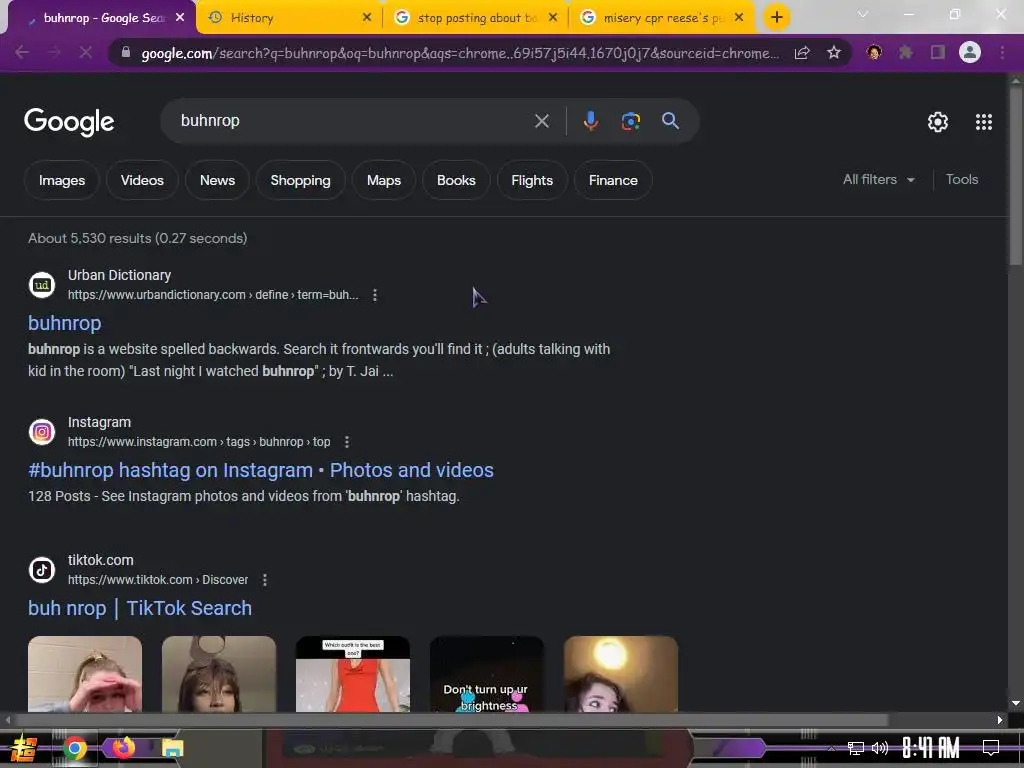Image resolution: width=1024 pixels, height=768 pixels.
Task: Filter results by Maps
Action: (383, 180)
